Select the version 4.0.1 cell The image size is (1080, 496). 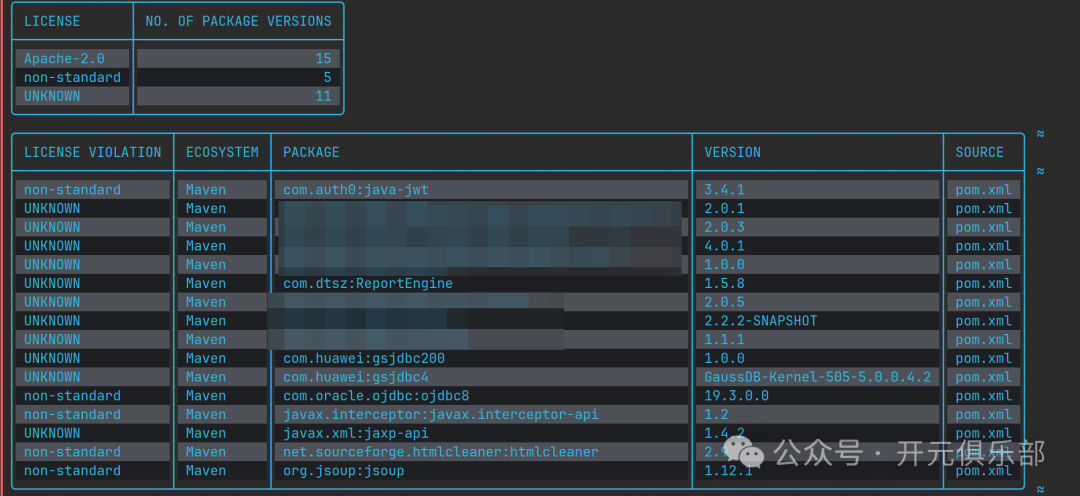725,245
